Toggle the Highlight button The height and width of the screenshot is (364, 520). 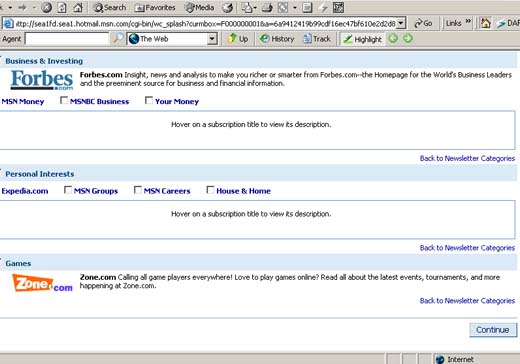point(362,39)
